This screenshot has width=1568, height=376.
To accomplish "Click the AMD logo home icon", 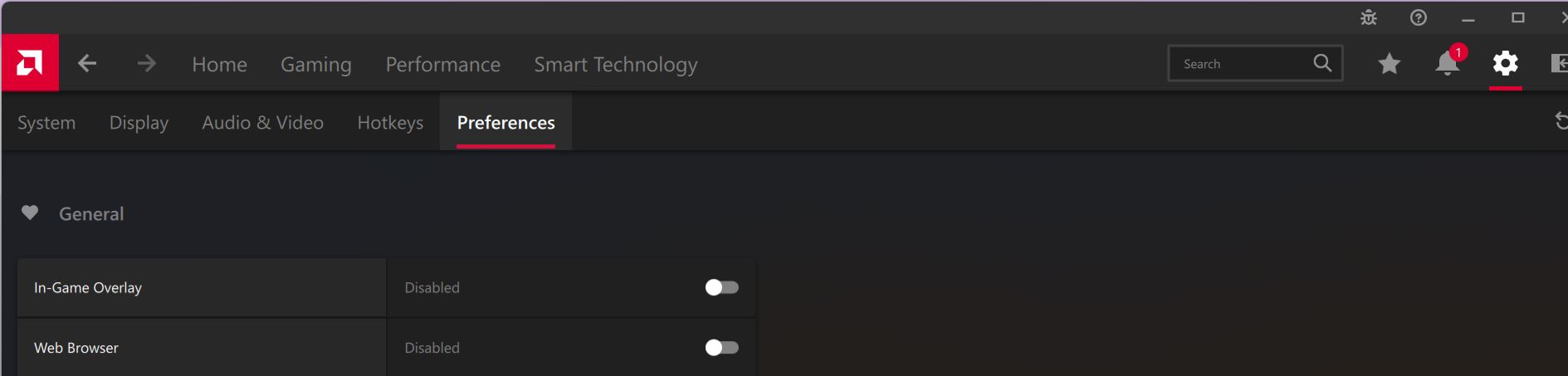I will click(30, 63).
